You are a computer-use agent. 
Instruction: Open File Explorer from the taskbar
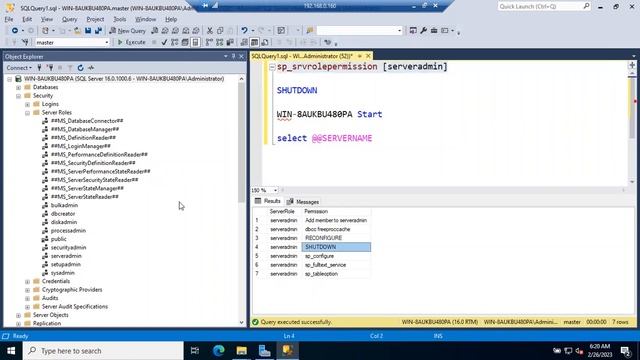(x=242, y=351)
